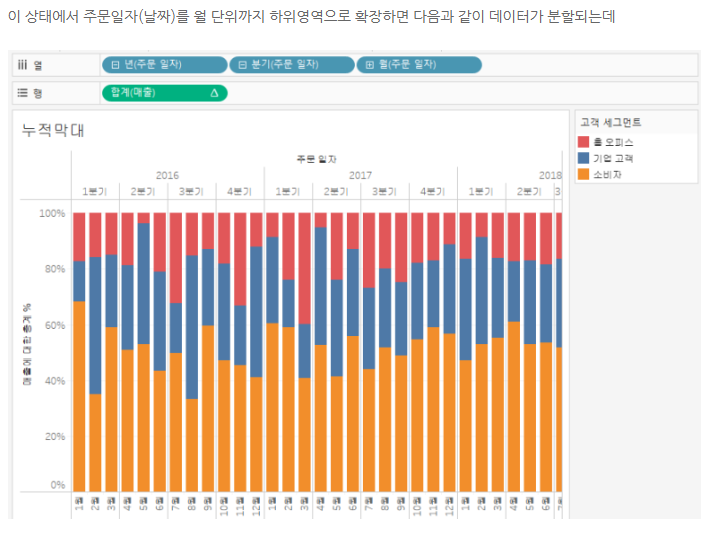
Task: Click the 누적막대 sheet title
Action: coord(53,130)
